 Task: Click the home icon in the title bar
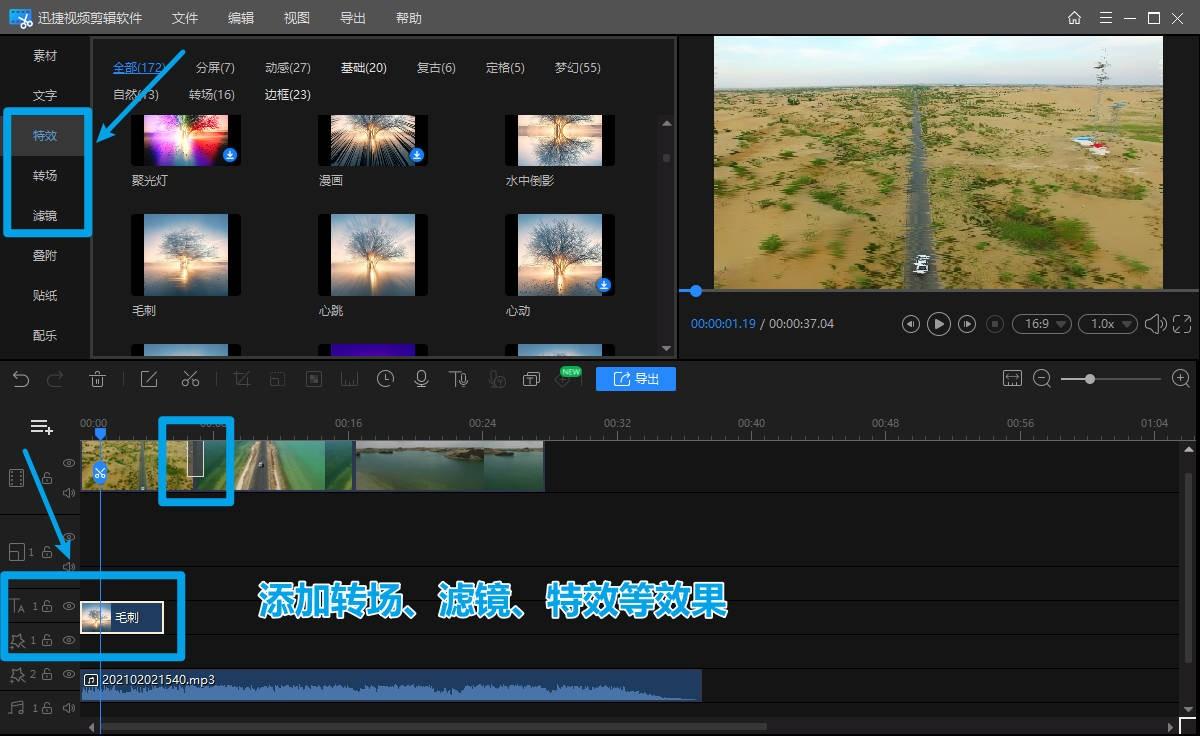point(1074,18)
